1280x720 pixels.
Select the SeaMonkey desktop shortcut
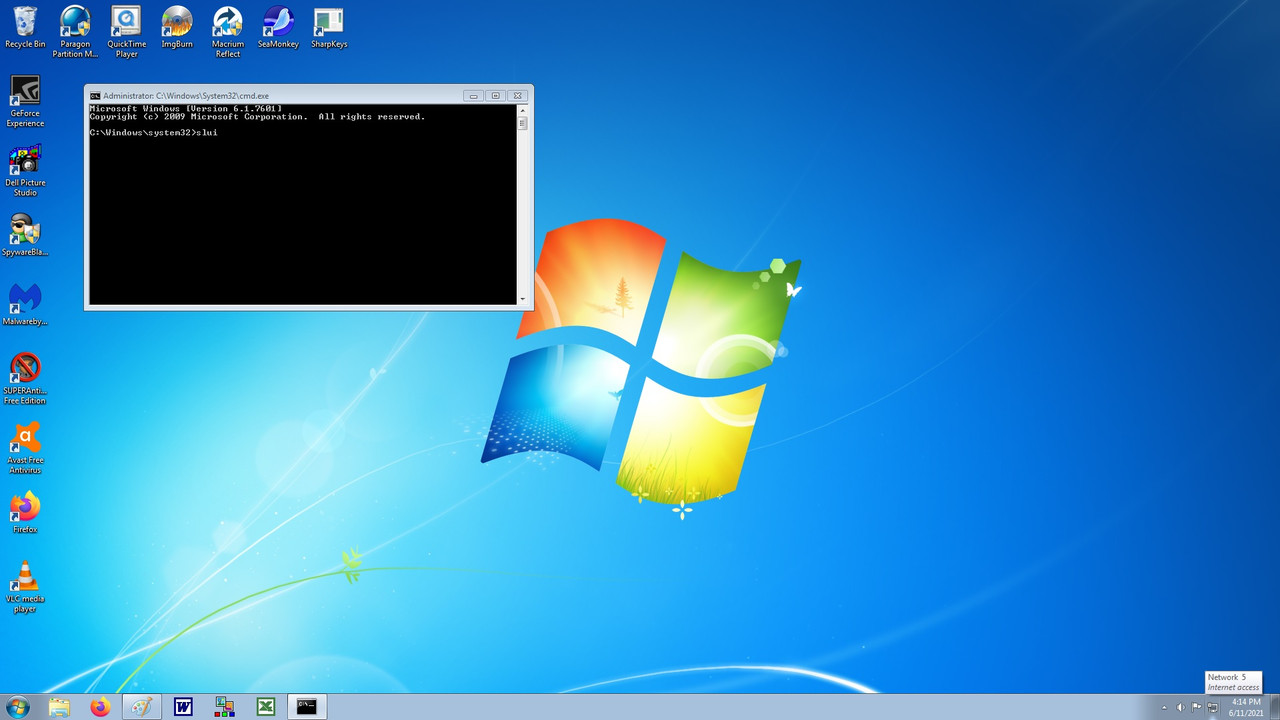click(278, 27)
